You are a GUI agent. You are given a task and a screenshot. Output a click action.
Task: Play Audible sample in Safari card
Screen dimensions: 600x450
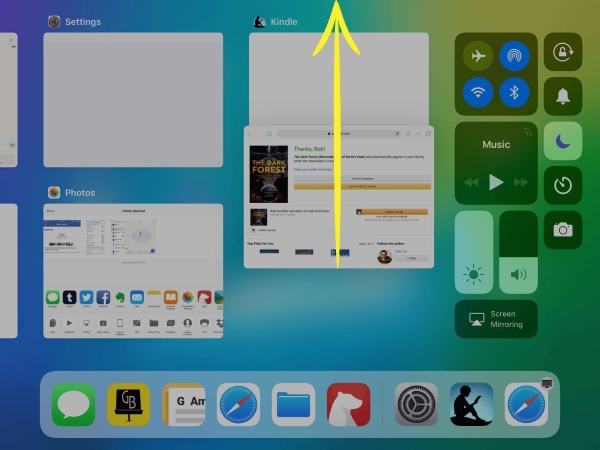(253, 230)
